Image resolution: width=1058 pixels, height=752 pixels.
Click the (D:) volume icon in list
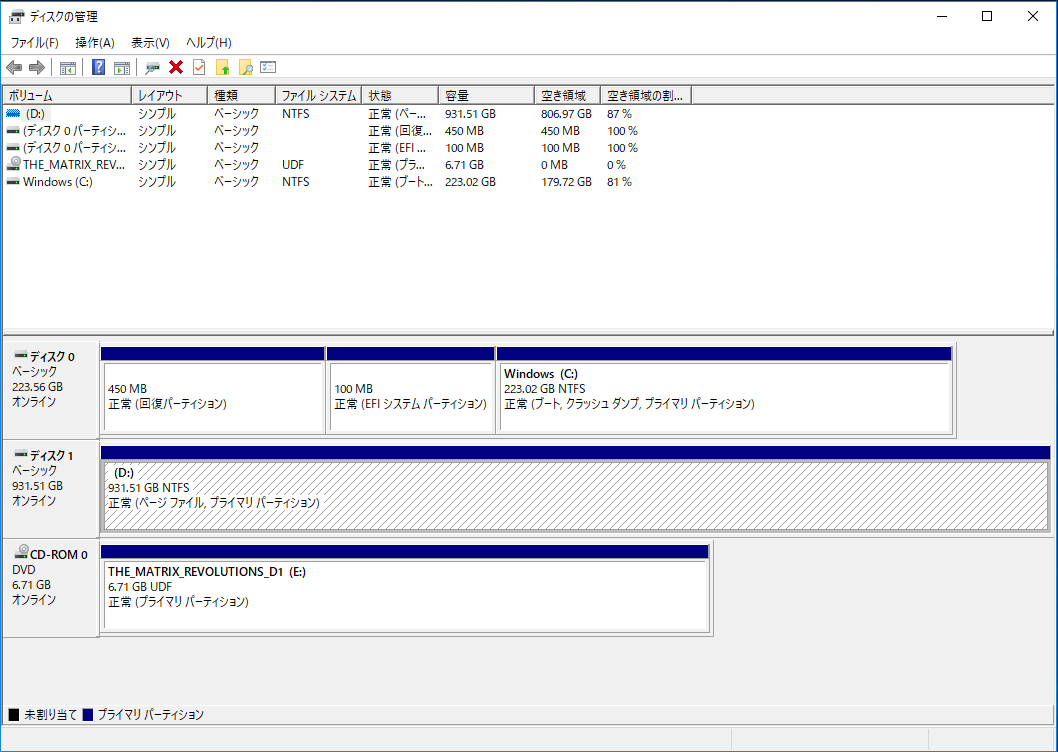(x=13, y=113)
